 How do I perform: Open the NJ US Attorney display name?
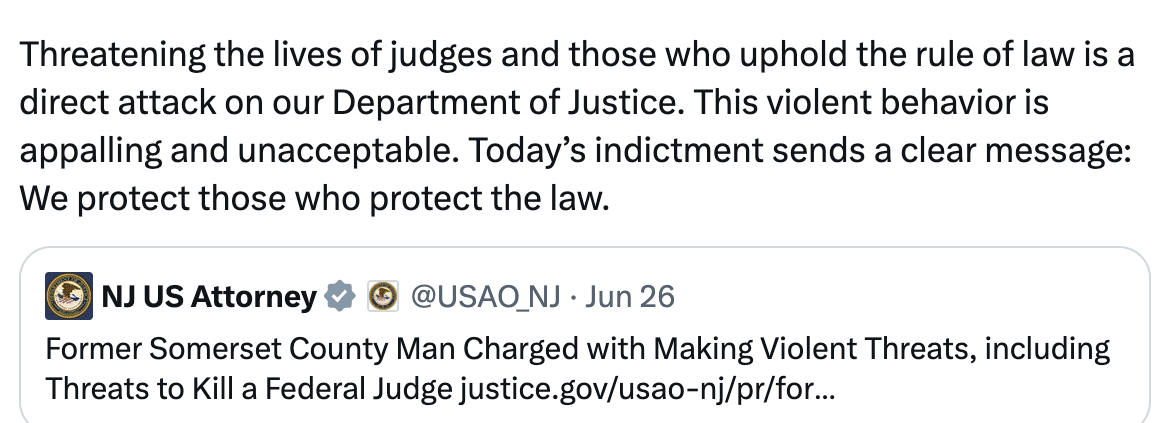[209, 297]
